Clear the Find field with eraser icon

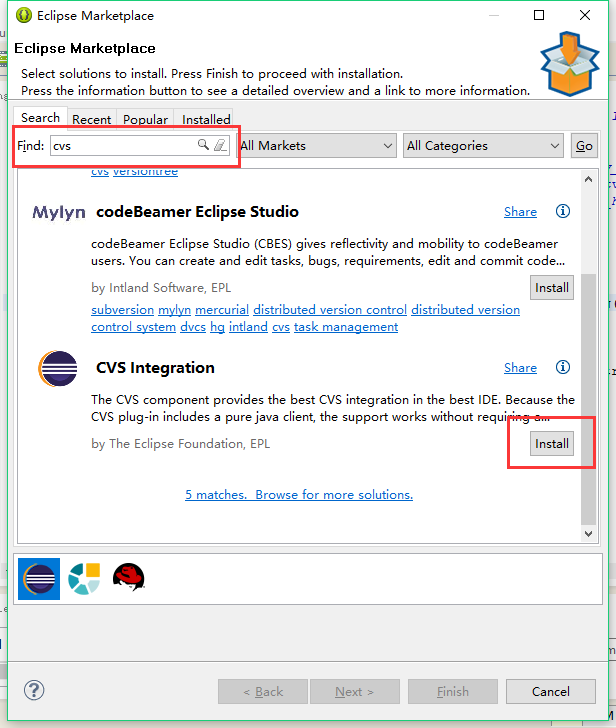pos(220,145)
